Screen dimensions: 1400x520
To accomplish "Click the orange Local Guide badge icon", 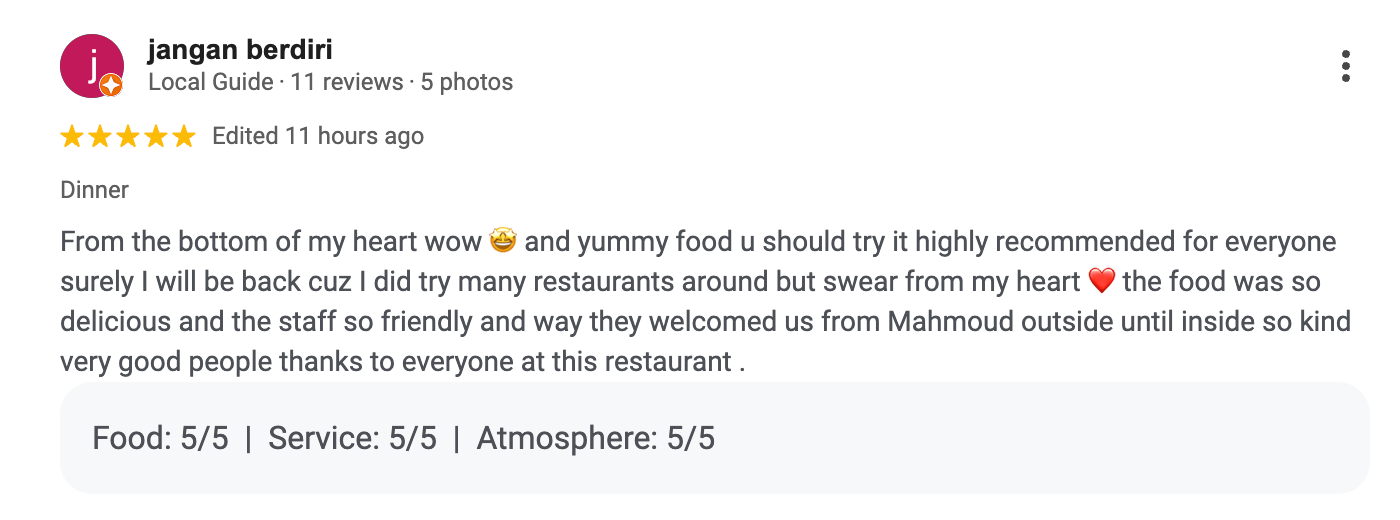I will [x=111, y=86].
